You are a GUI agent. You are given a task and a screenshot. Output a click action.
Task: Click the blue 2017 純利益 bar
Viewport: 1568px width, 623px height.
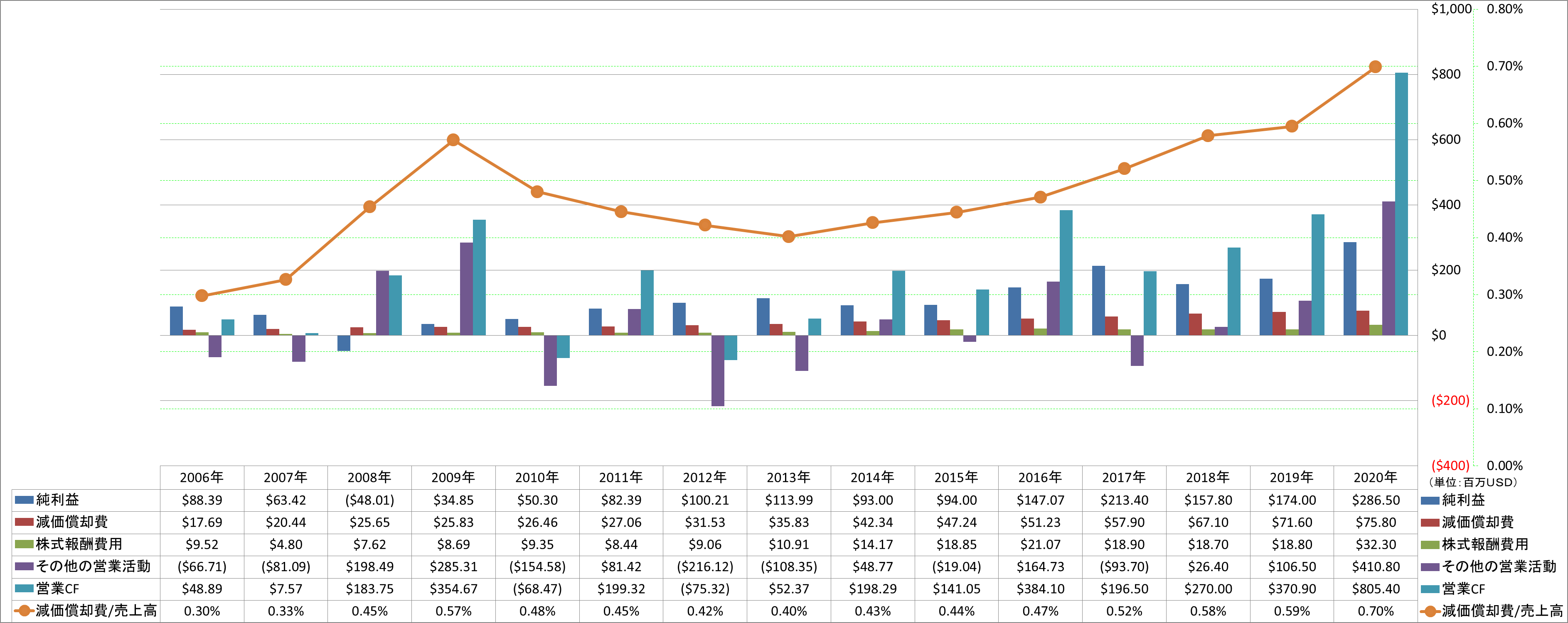click(1098, 301)
